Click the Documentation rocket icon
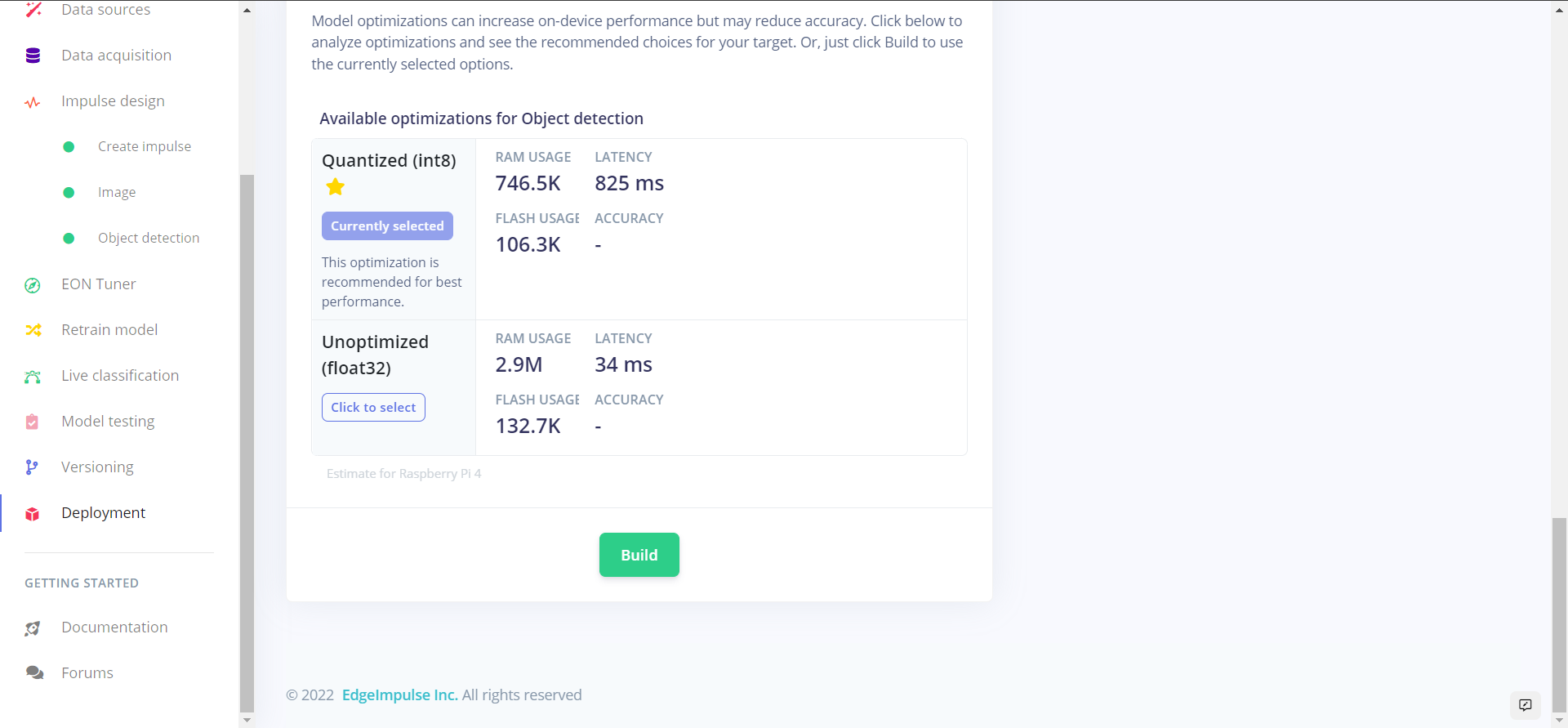The width and height of the screenshot is (1568, 728). [33, 628]
